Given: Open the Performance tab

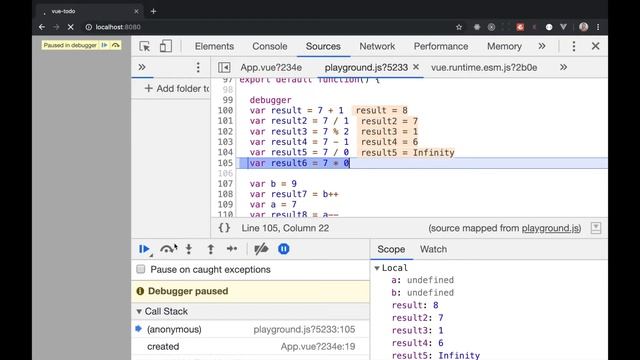Looking at the screenshot, I should 441,46.
